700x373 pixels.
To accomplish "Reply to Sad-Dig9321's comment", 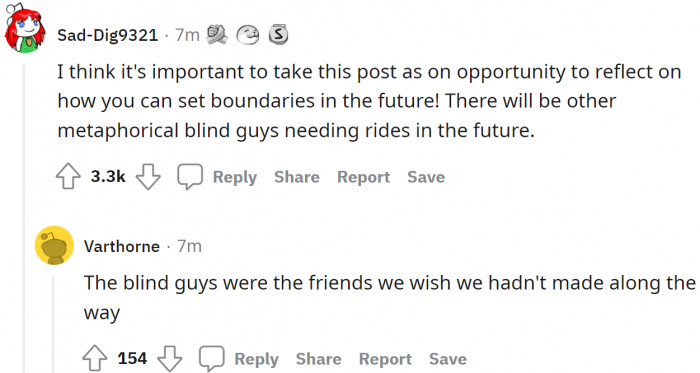I will click(235, 177).
